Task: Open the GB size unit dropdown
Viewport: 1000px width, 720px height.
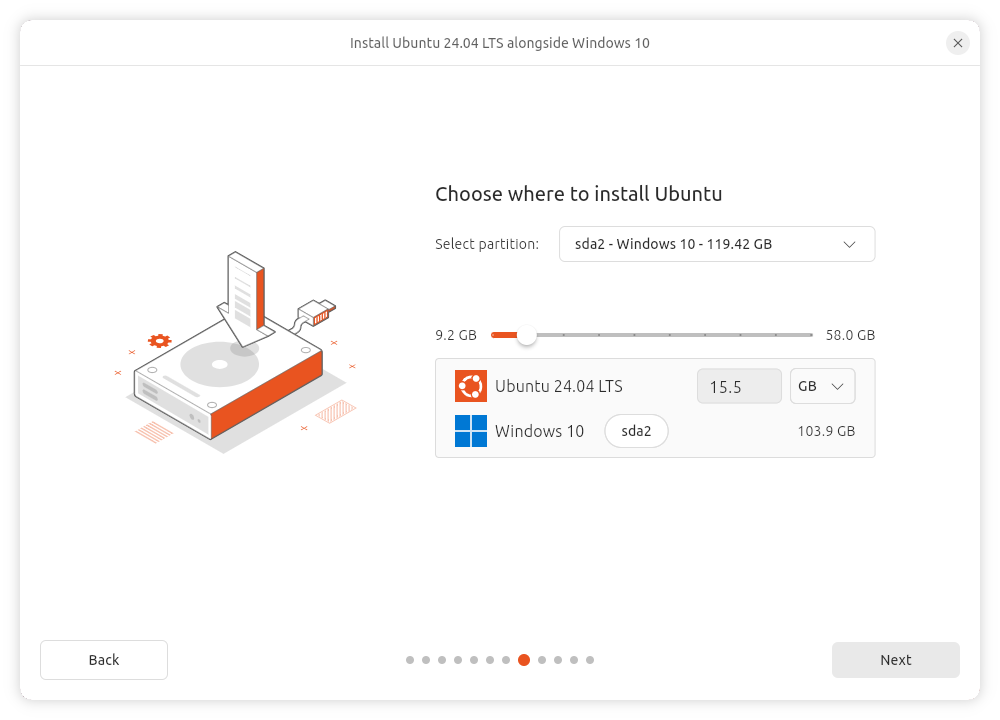Action: (x=822, y=386)
